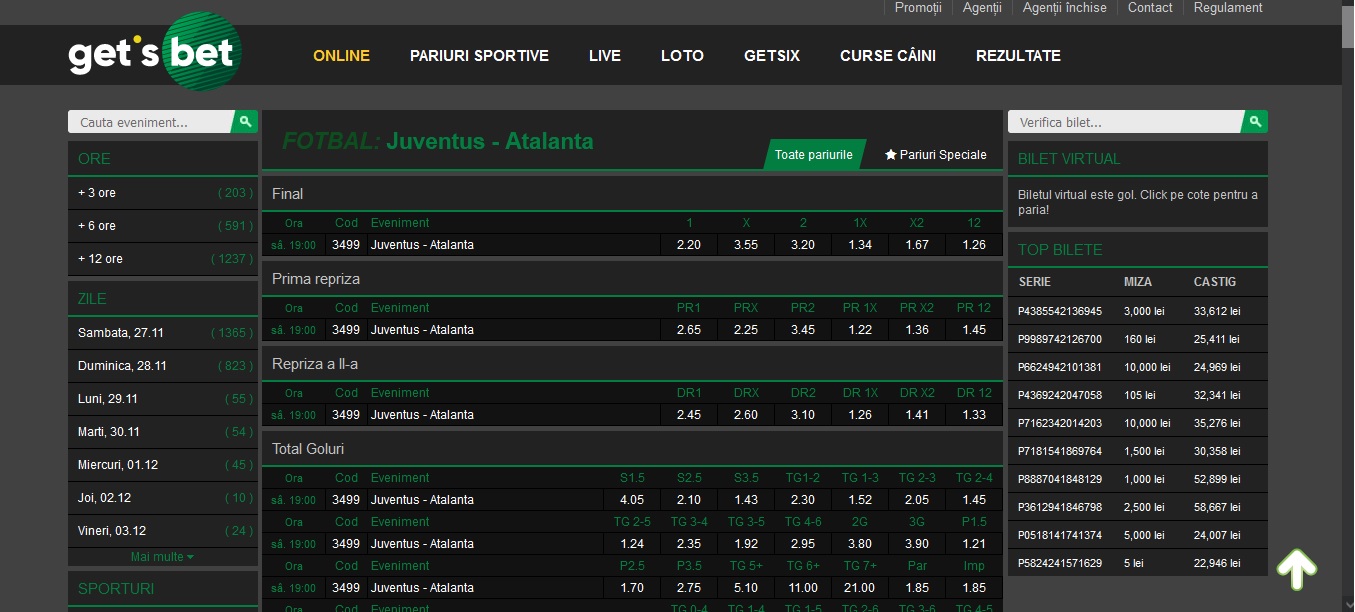
Task: Select Duminica, 28.11 day filter
Action: pyautogui.click(x=163, y=366)
